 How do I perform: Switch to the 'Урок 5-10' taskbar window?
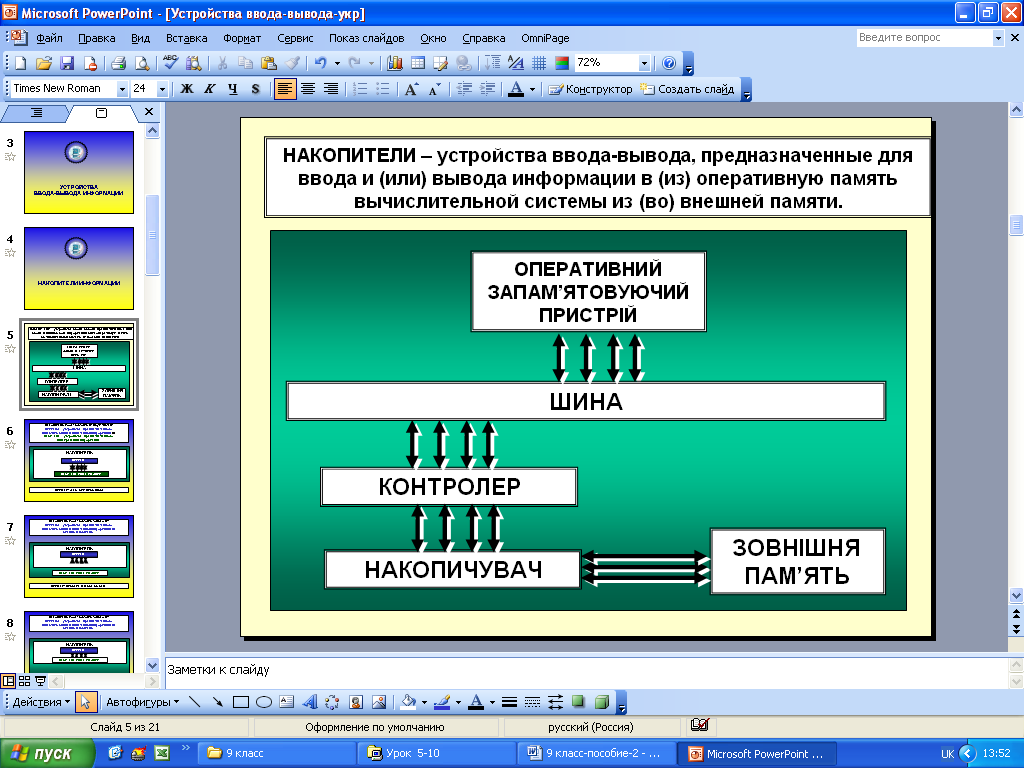pos(437,753)
